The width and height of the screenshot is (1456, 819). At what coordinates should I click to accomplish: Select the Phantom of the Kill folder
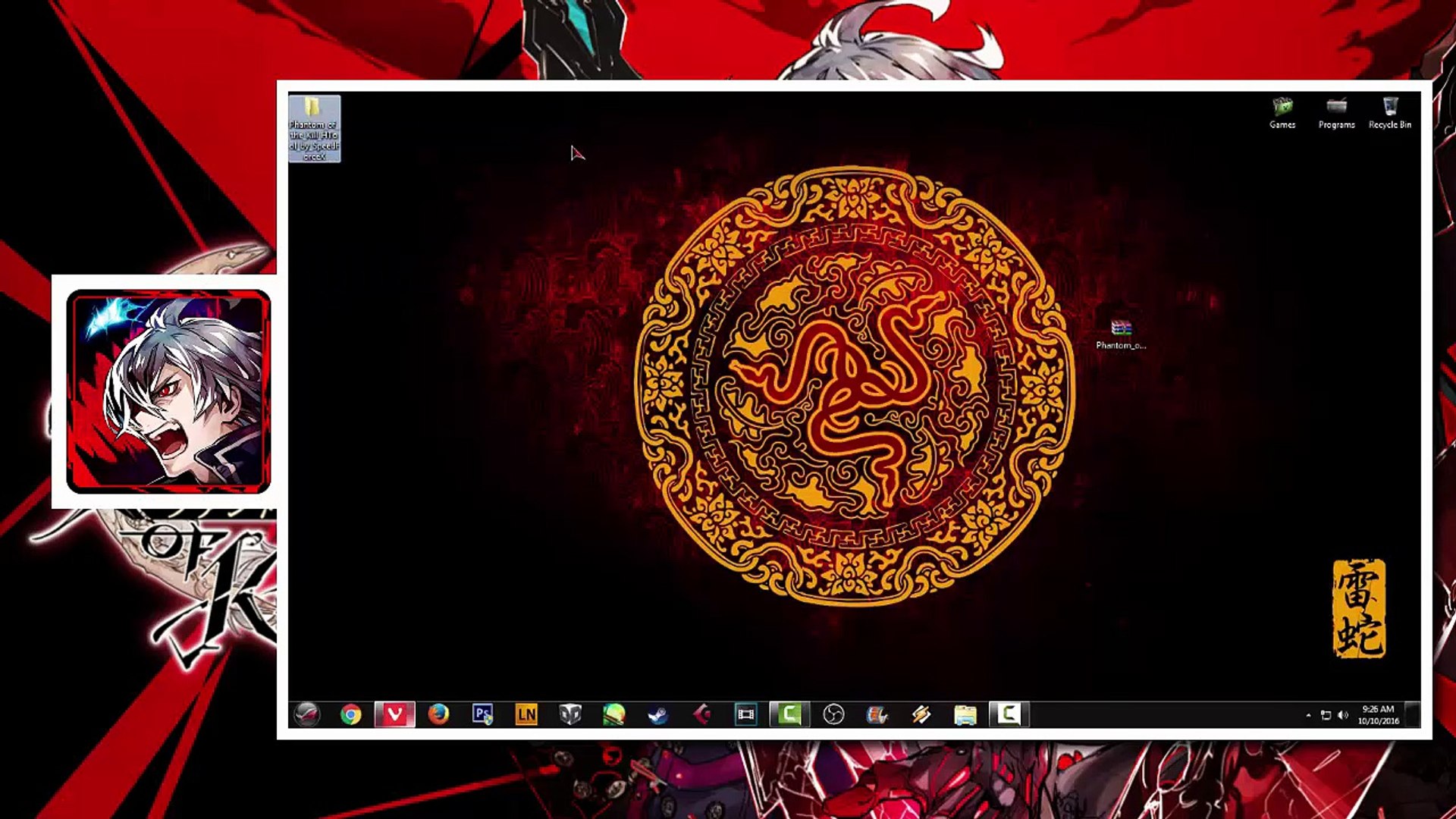pyautogui.click(x=314, y=128)
